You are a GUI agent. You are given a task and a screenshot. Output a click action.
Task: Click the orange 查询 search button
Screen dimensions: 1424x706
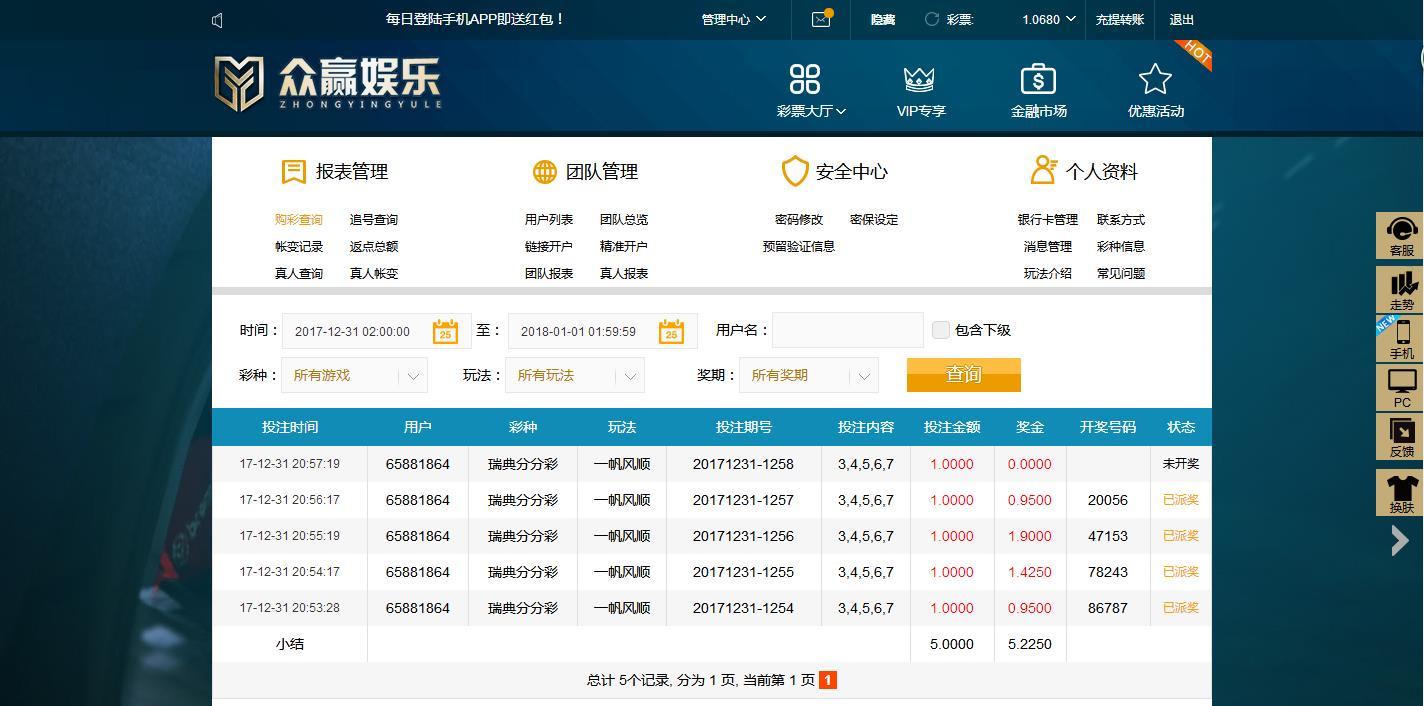coord(964,375)
